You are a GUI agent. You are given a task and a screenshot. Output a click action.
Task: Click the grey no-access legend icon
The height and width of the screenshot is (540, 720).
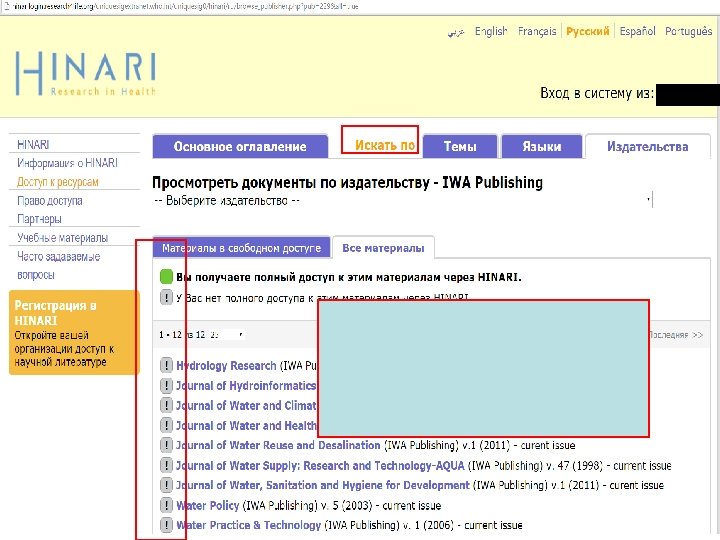point(166,298)
